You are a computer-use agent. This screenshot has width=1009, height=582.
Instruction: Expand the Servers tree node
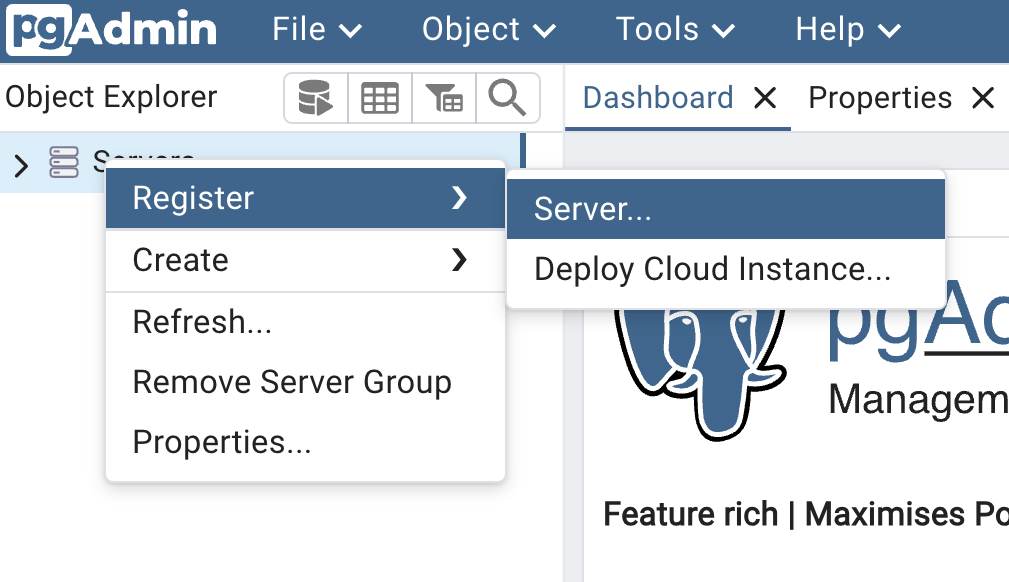(x=21, y=165)
